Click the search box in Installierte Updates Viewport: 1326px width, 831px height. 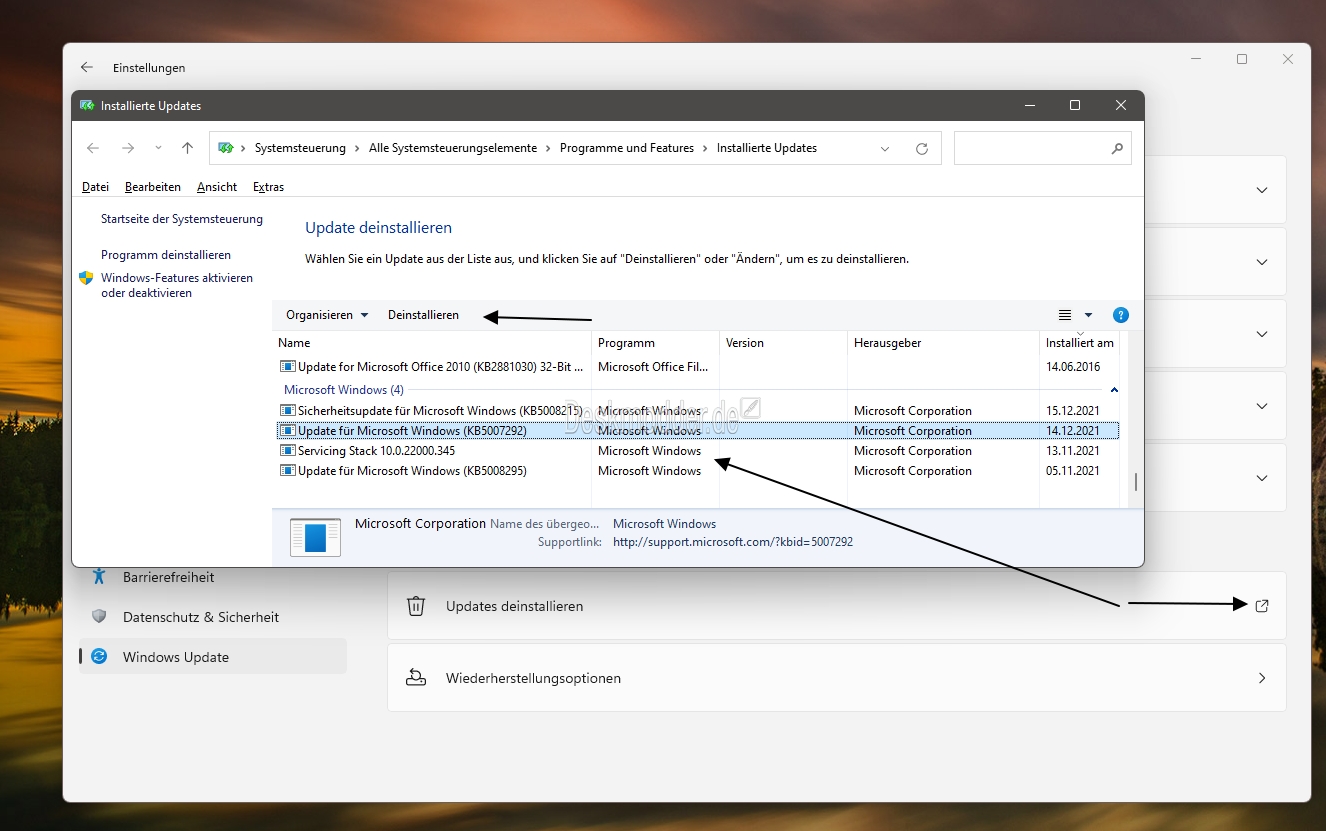tap(1043, 148)
